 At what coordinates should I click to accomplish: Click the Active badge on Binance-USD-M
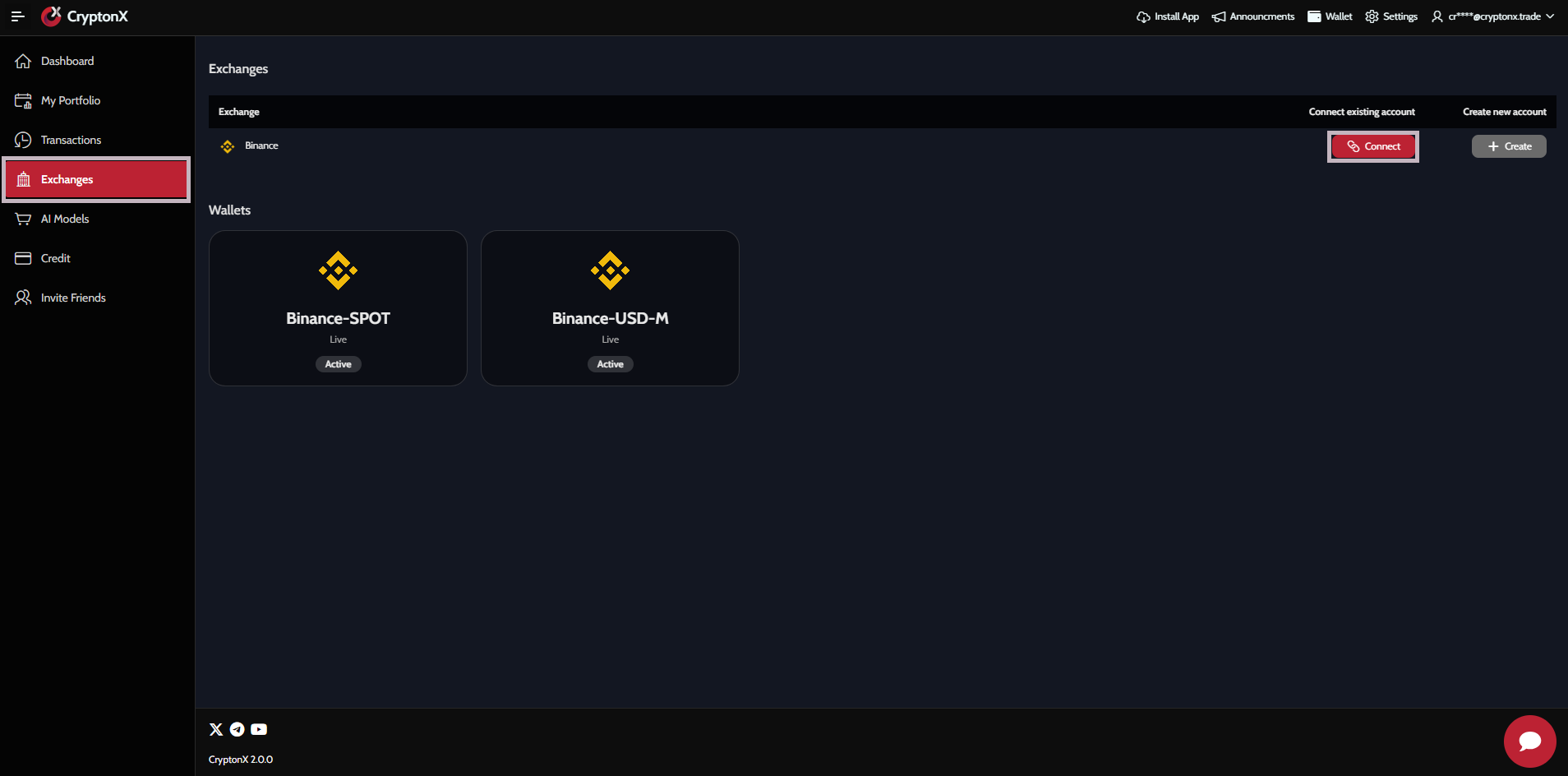click(x=610, y=364)
